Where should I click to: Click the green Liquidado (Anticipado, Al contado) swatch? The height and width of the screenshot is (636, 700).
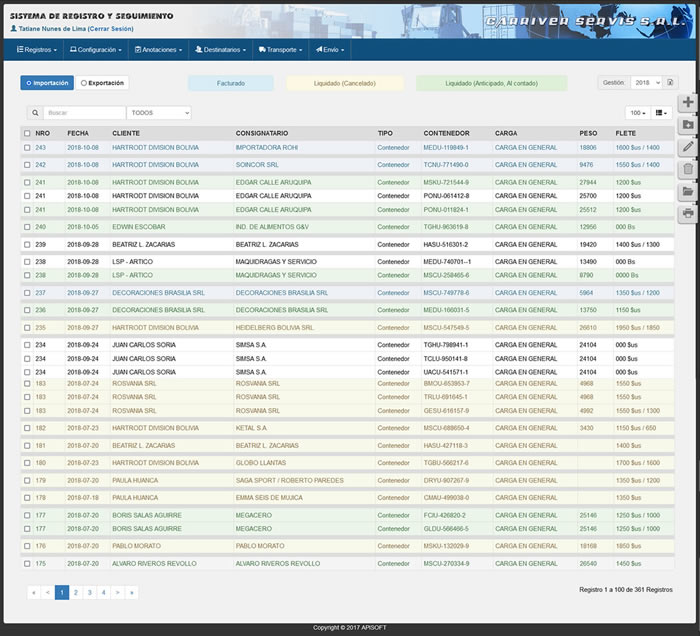pyautogui.click(x=492, y=83)
